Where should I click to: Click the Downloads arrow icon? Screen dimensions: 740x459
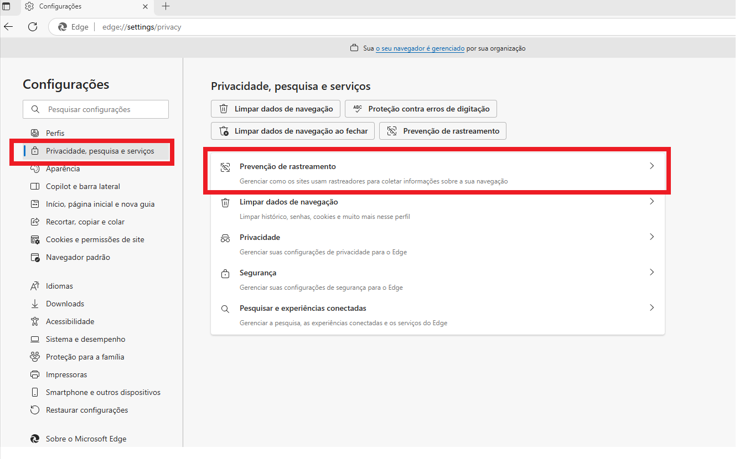(x=35, y=304)
